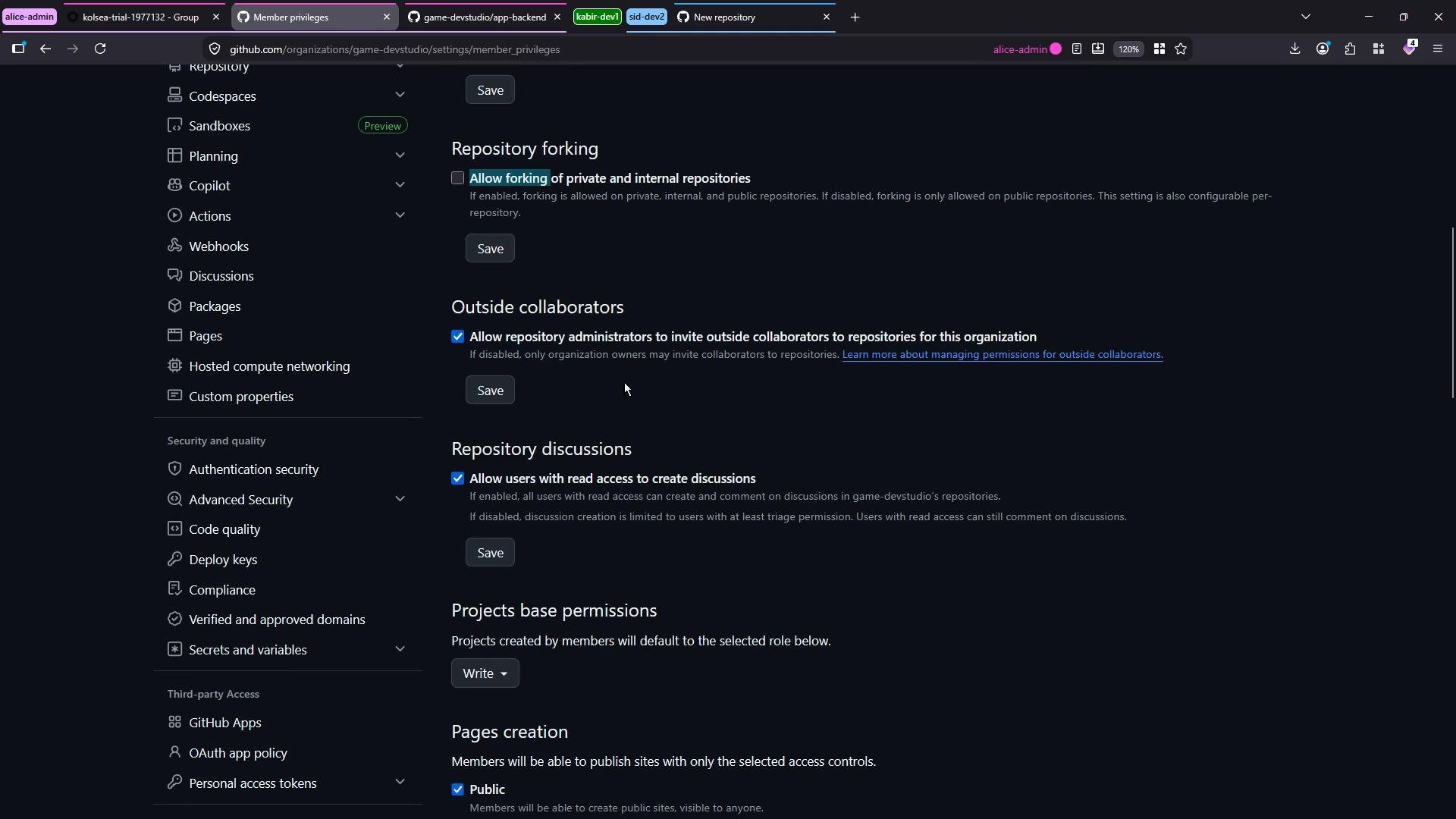The width and height of the screenshot is (1456, 819).
Task: Save the Outside collaborators setting
Action: point(490,391)
